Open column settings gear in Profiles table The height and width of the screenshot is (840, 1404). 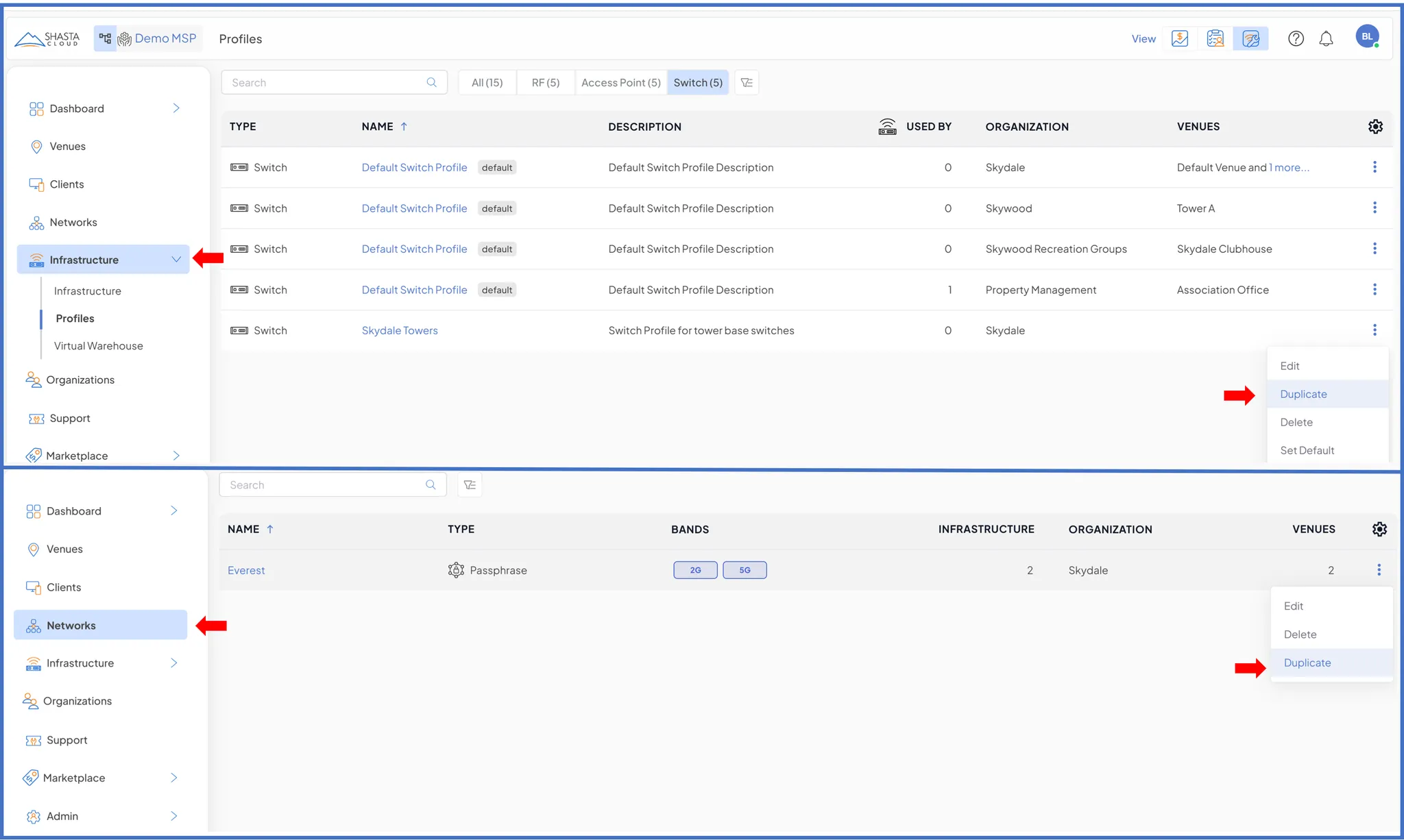(x=1375, y=127)
